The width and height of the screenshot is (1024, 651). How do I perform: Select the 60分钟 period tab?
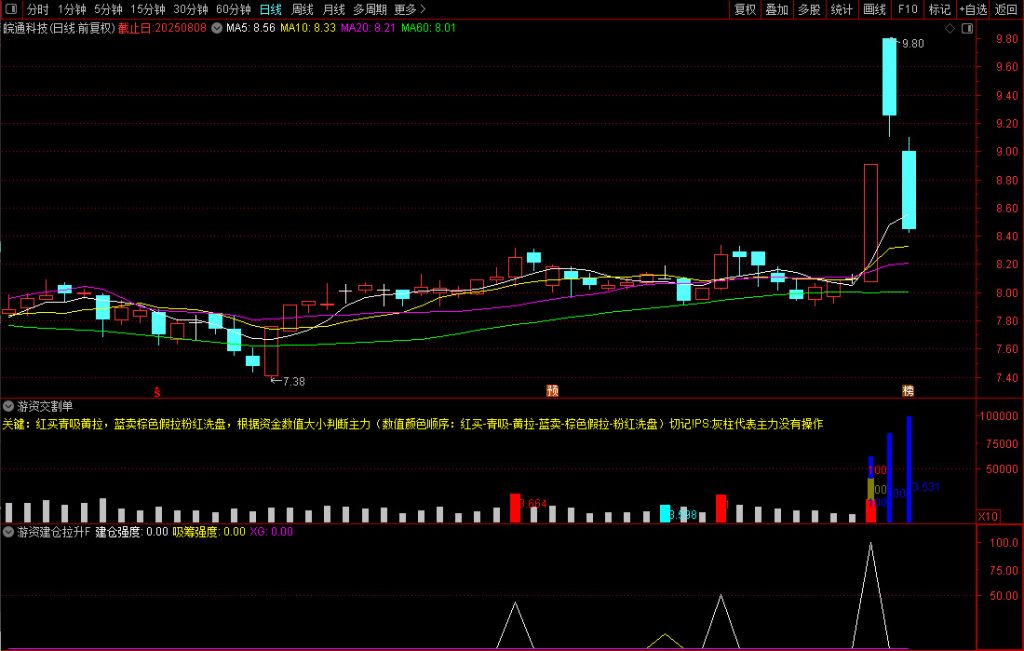234,9
